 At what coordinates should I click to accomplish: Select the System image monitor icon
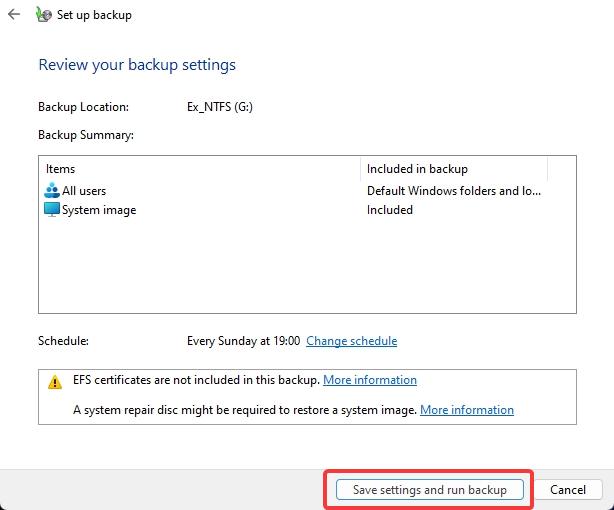click(52, 210)
